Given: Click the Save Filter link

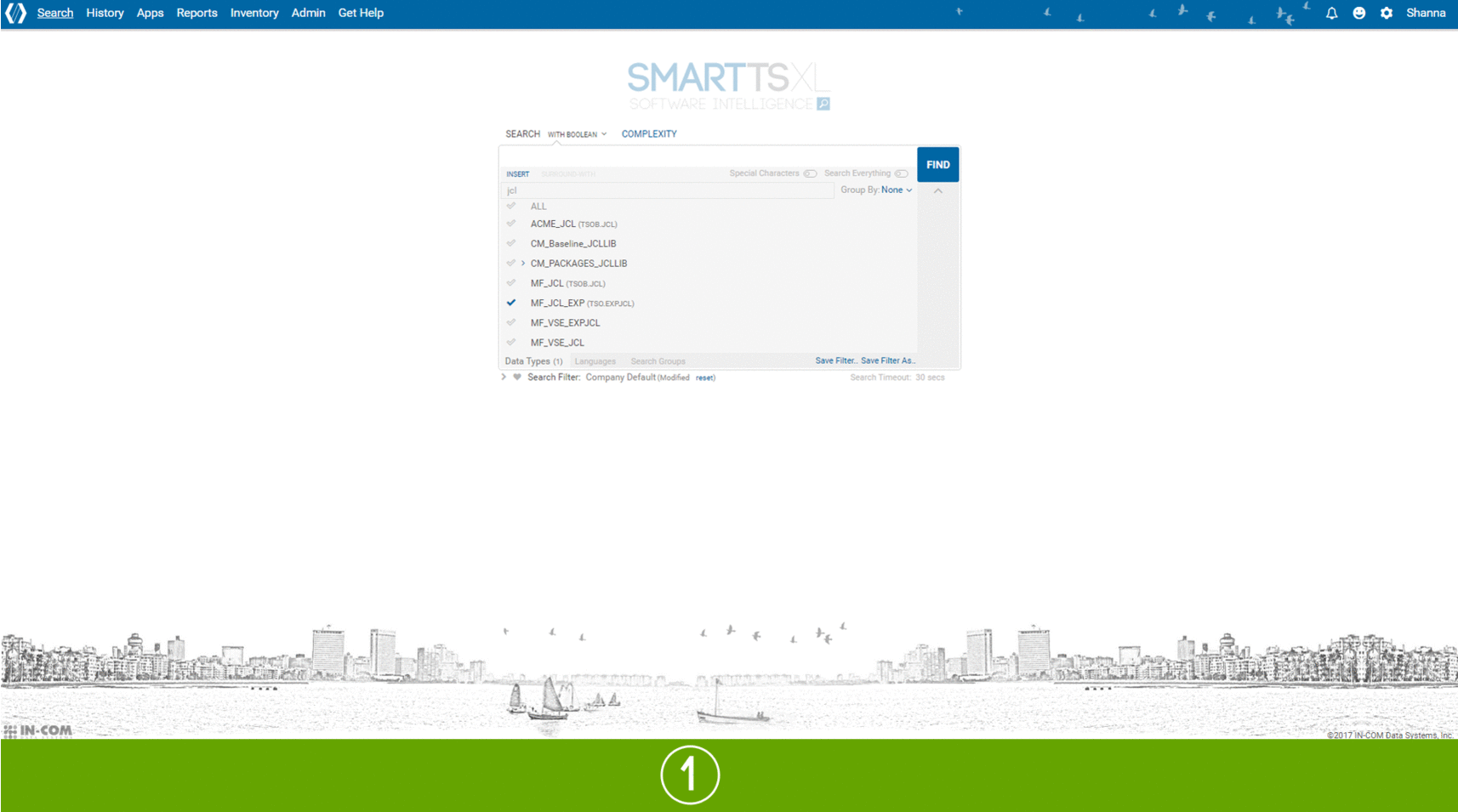Looking at the screenshot, I should 836,361.
